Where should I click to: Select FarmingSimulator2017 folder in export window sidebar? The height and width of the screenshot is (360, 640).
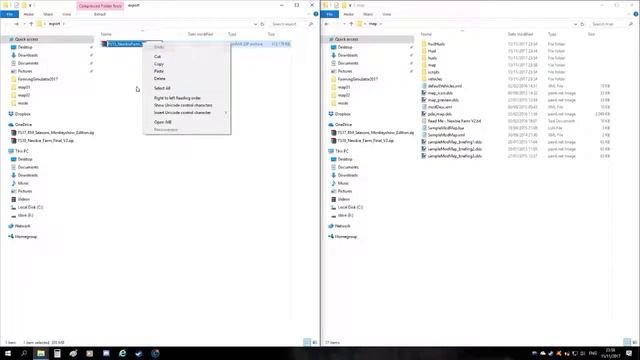click(38, 79)
